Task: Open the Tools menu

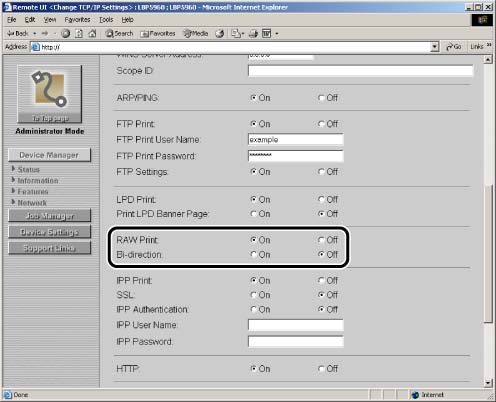Action: 106,20
